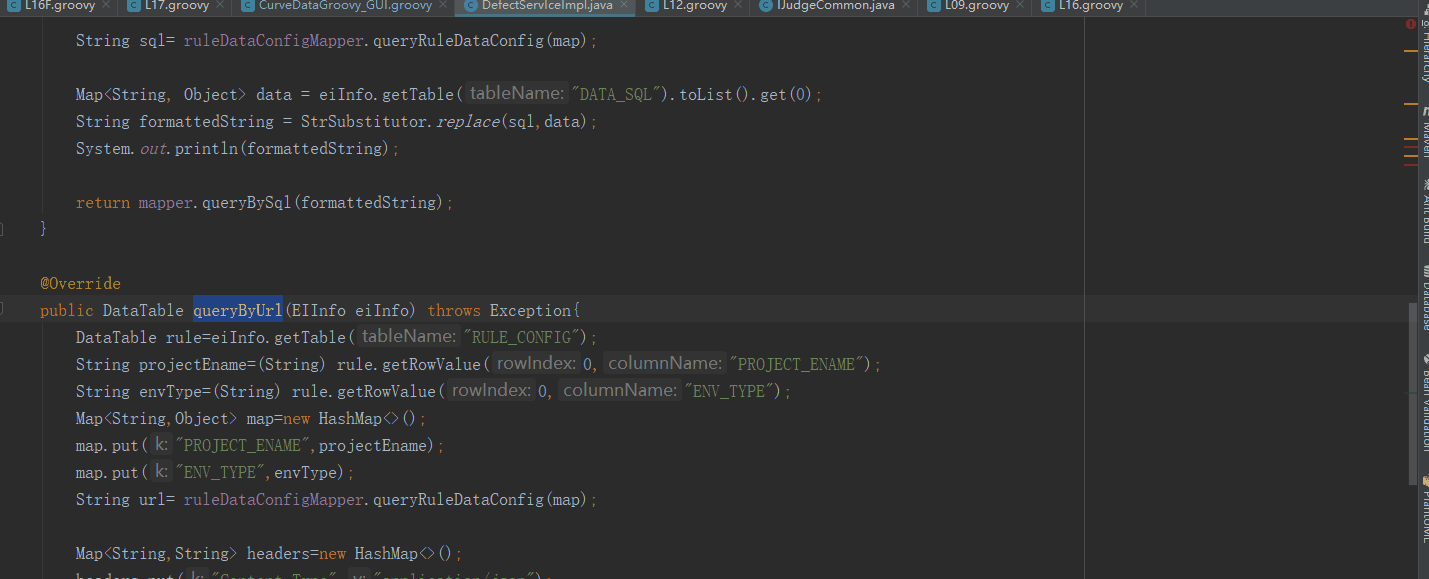Click the CurveDataGroovy_GUI.groovy file icon

pyautogui.click(x=248, y=6)
